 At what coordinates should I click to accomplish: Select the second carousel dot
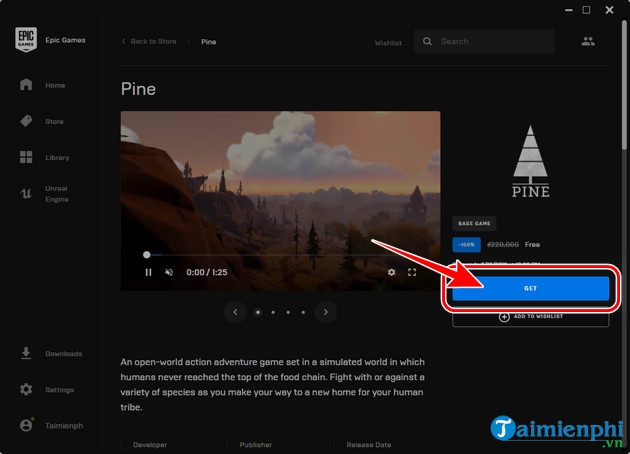[x=273, y=312]
